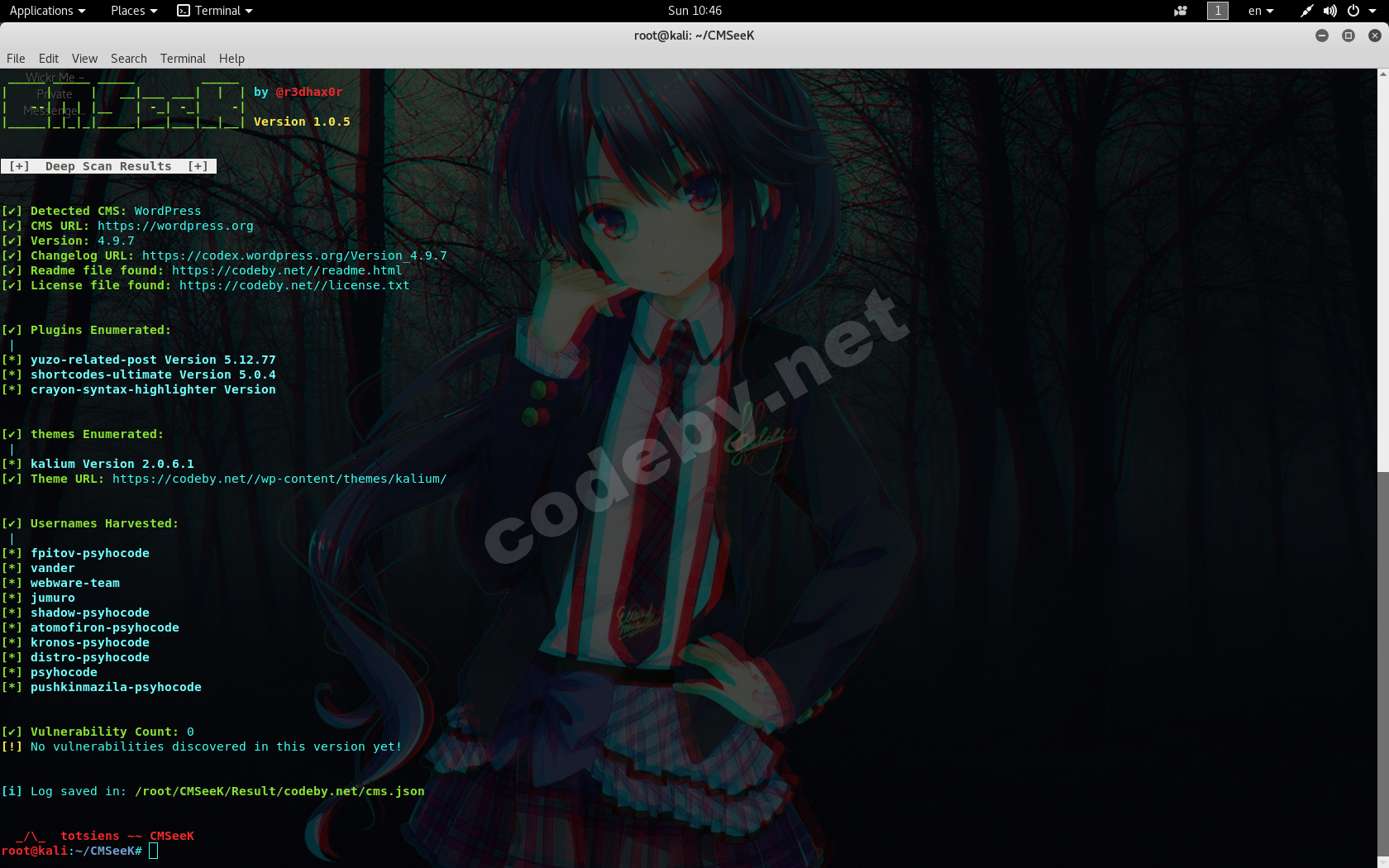Viewport: 1389px width, 868px height.
Task: Click the "Version 1.0.5" banner text
Action: [x=302, y=122]
